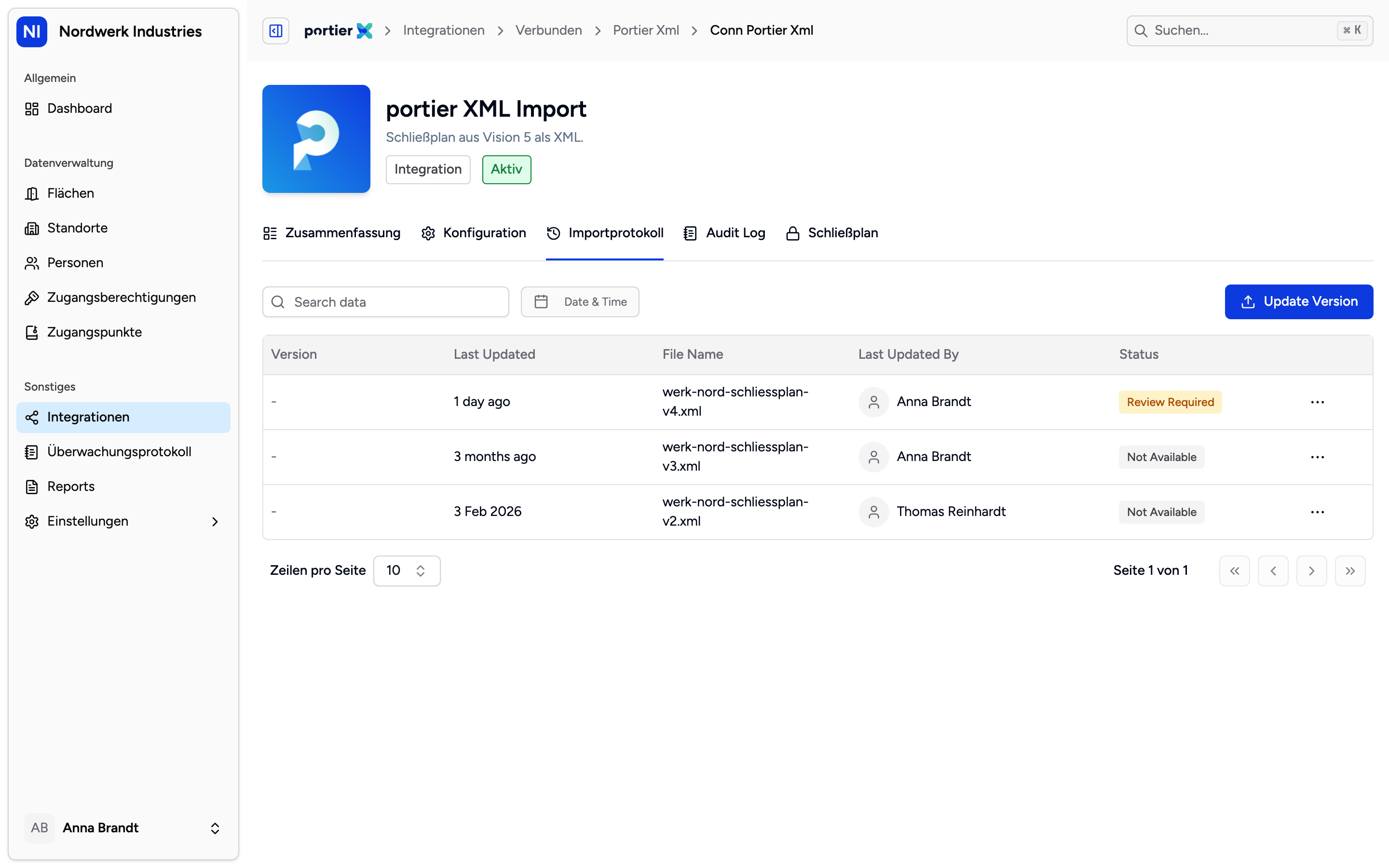Screen dimensions: 1389x868
Task: Open the Dashboard sidebar item
Action: coord(123,108)
